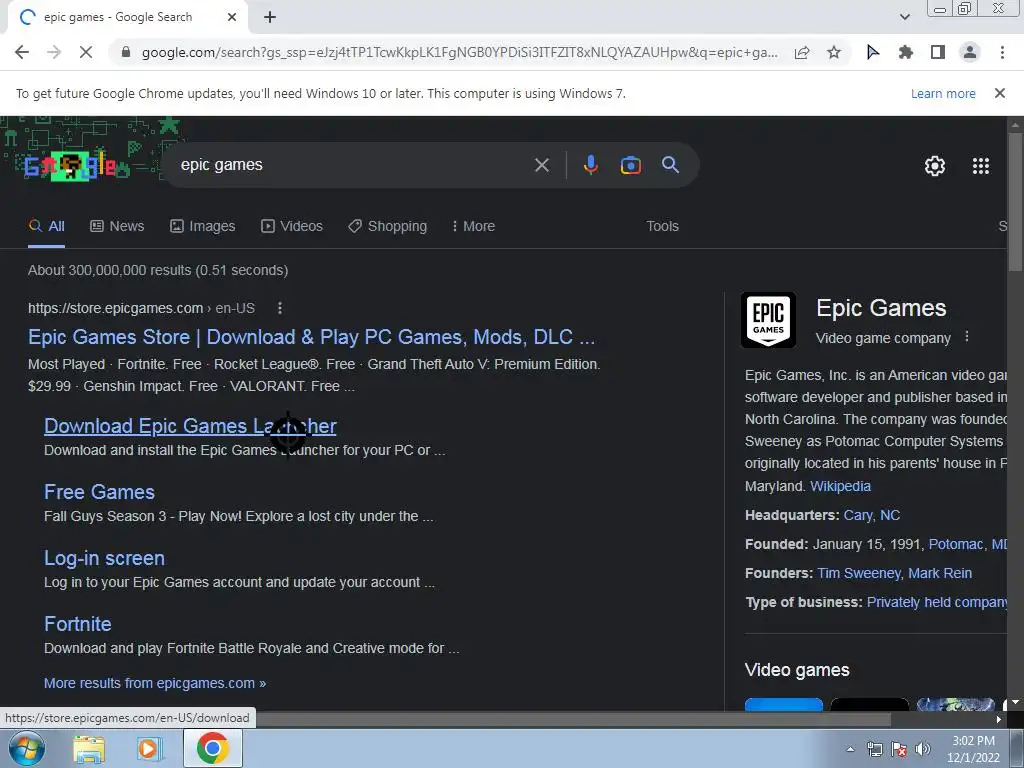Image resolution: width=1024 pixels, height=768 pixels.
Task: Stop loading the page
Action: 86,52
